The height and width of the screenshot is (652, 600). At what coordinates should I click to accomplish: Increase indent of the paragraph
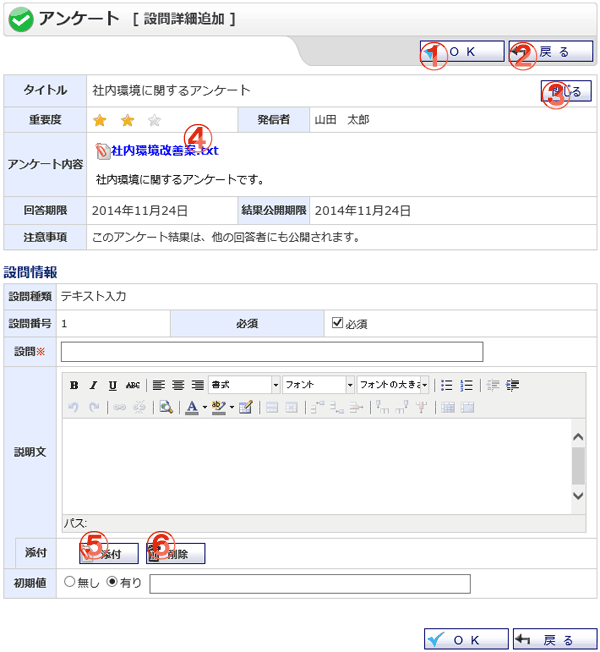tap(512, 385)
